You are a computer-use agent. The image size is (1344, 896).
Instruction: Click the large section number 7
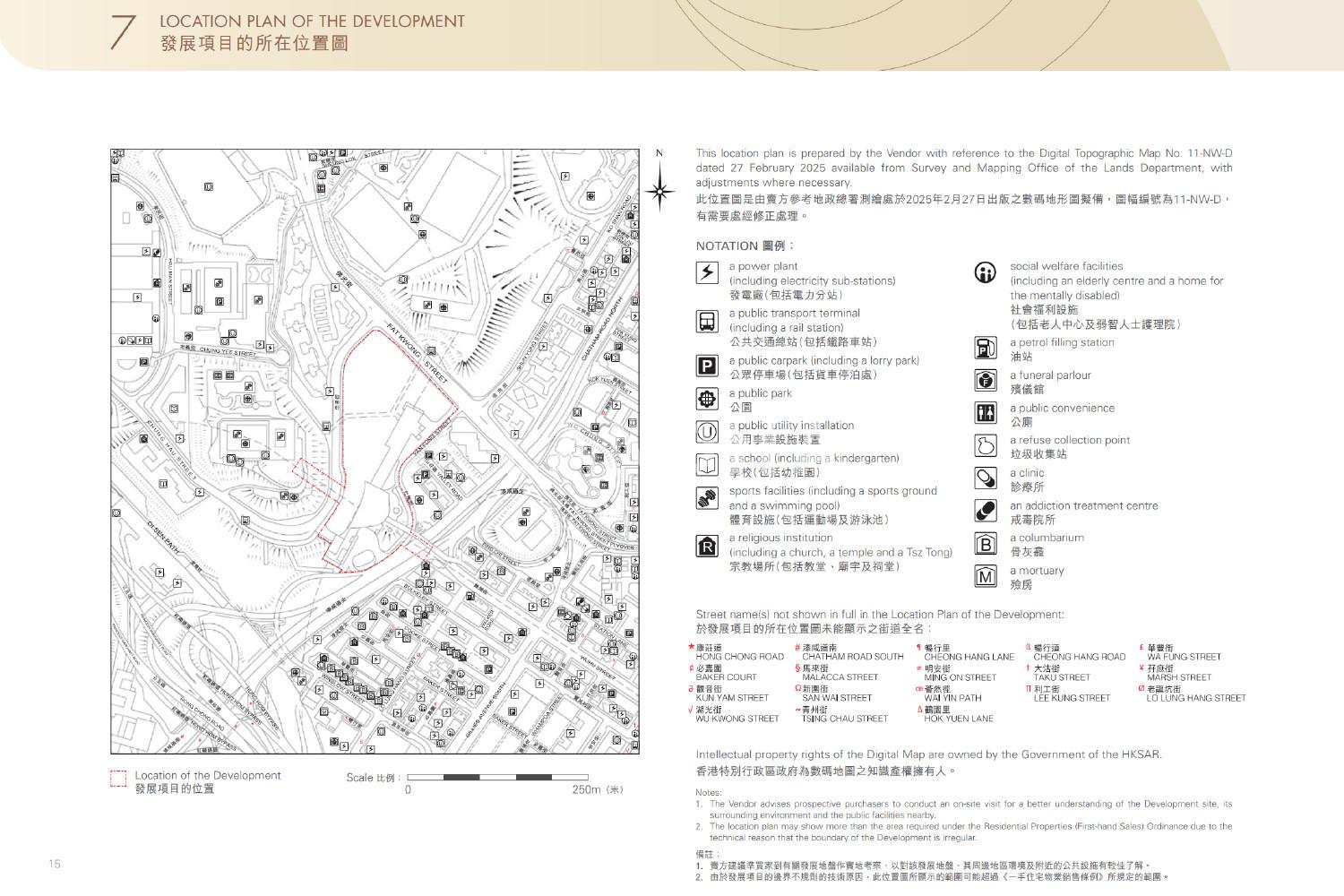[123, 32]
